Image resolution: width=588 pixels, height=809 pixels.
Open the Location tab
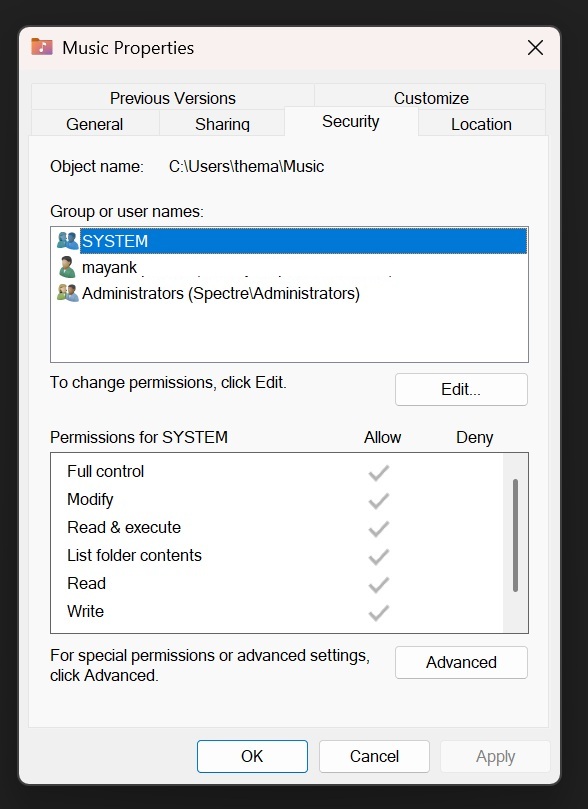pos(481,124)
